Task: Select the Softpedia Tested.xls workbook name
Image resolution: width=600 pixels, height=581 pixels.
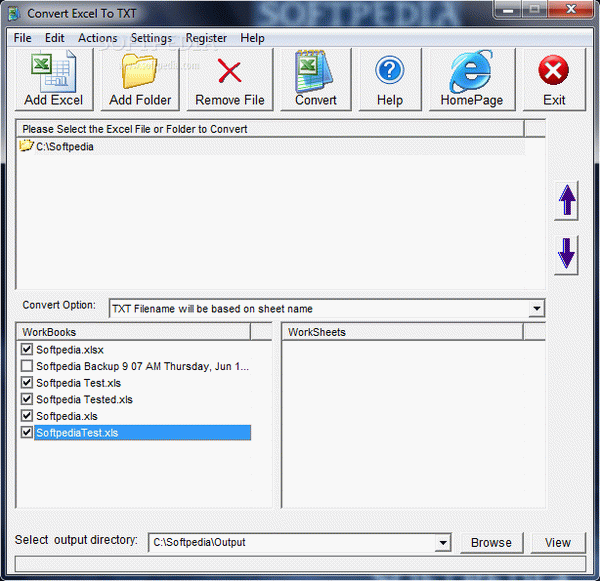Action: pyautogui.click(x=84, y=400)
